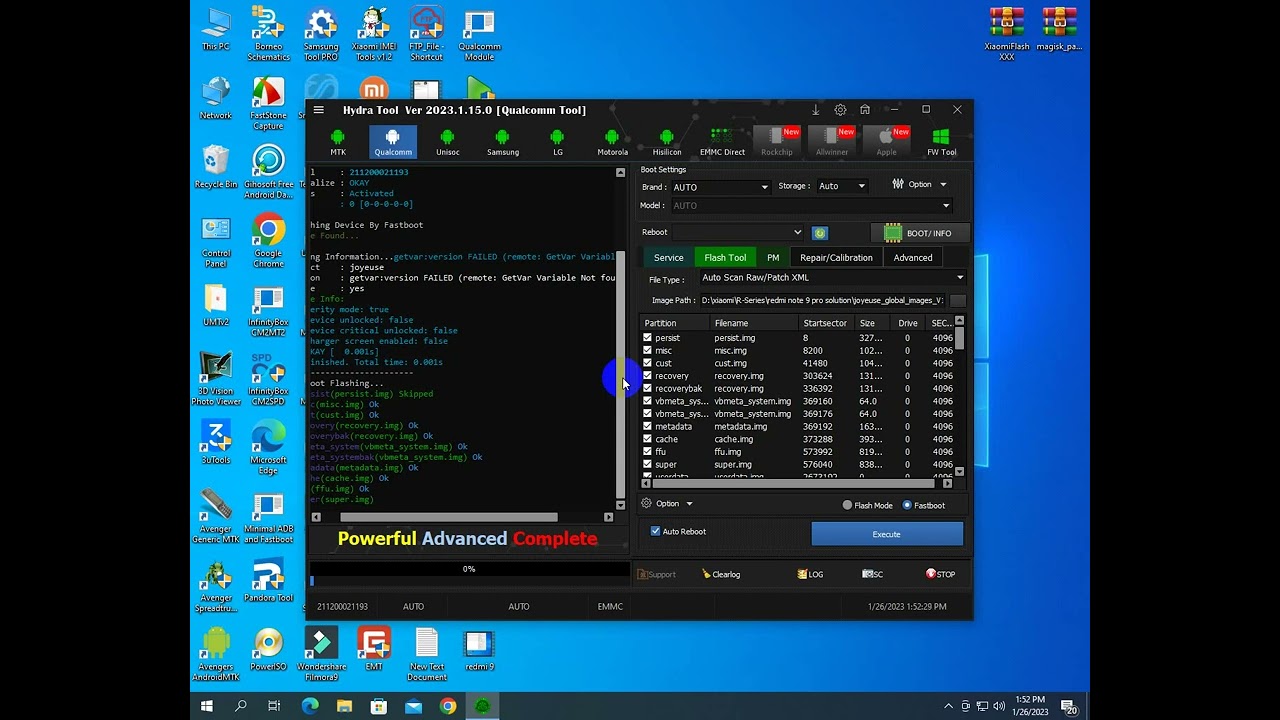Open the Model dropdown

point(811,206)
